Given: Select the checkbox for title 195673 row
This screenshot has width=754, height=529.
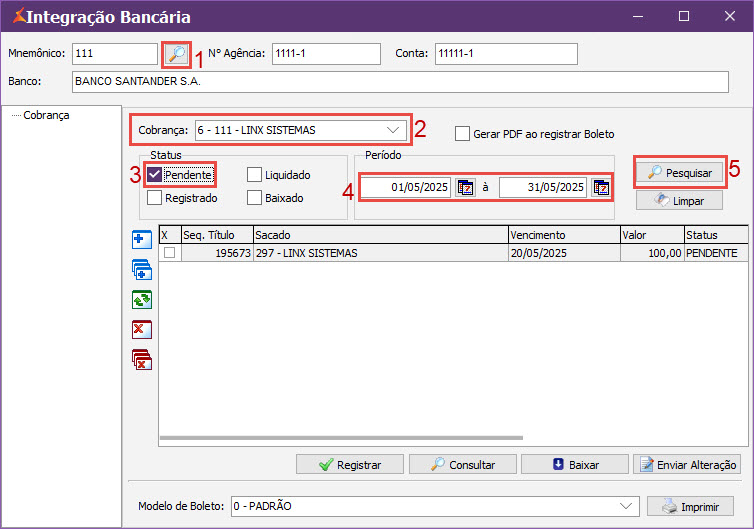Looking at the screenshot, I should [x=169, y=252].
